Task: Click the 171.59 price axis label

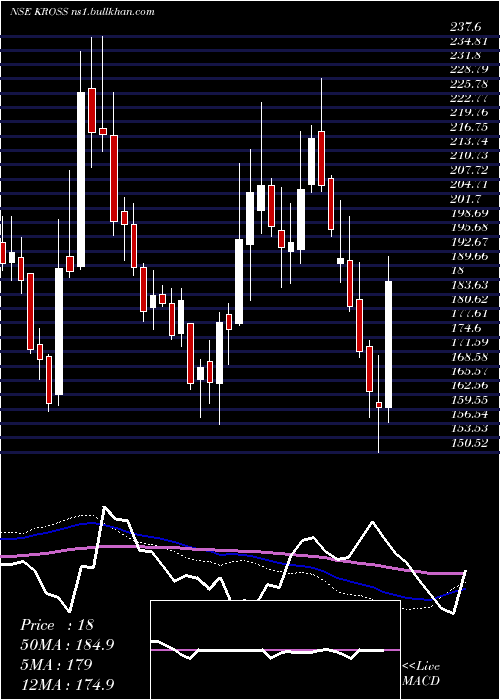Action: click(x=469, y=342)
